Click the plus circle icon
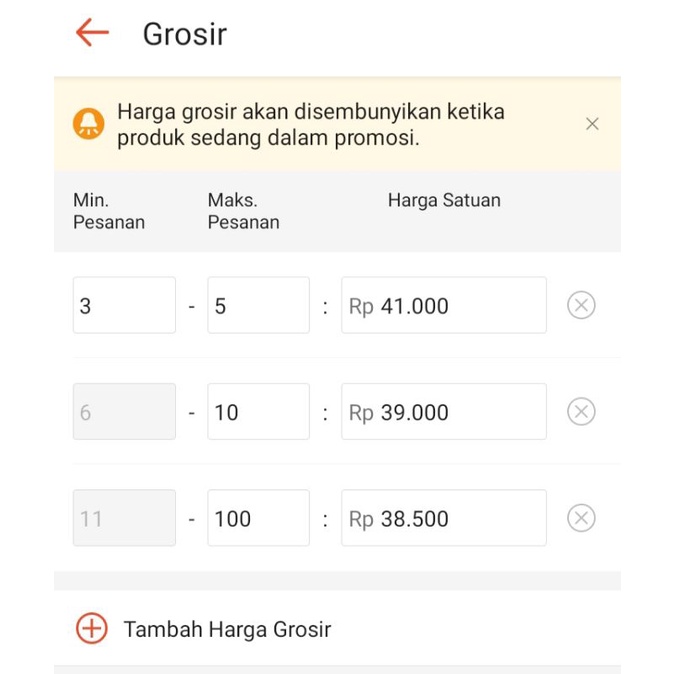Image resolution: width=674 pixels, height=674 pixels. pos(92,628)
